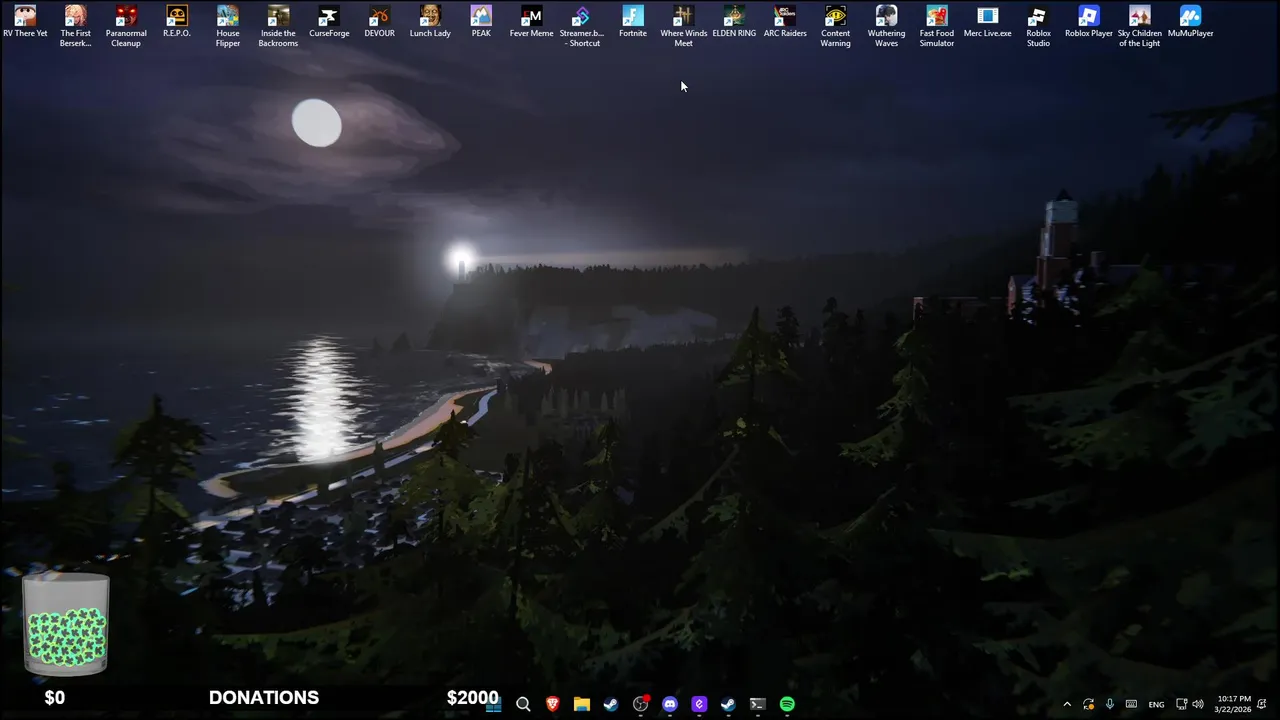1280x720 pixels.
Task: Select the ARC Raiders shortcut
Action: (785, 23)
